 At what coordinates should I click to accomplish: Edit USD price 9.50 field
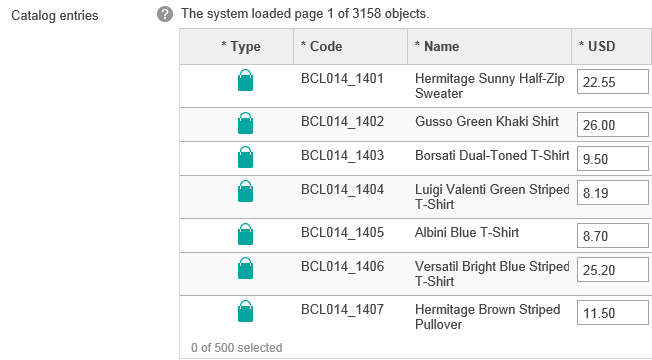(613, 159)
